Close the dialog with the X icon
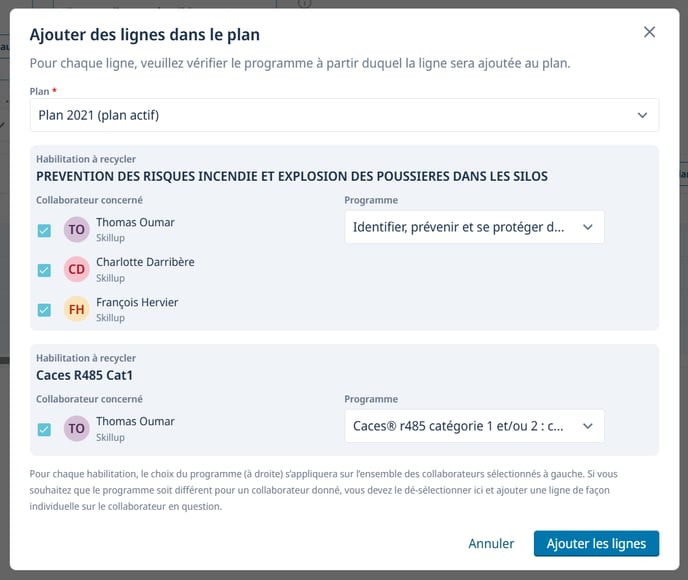Screen dimensions: 688x580 click(649, 32)
